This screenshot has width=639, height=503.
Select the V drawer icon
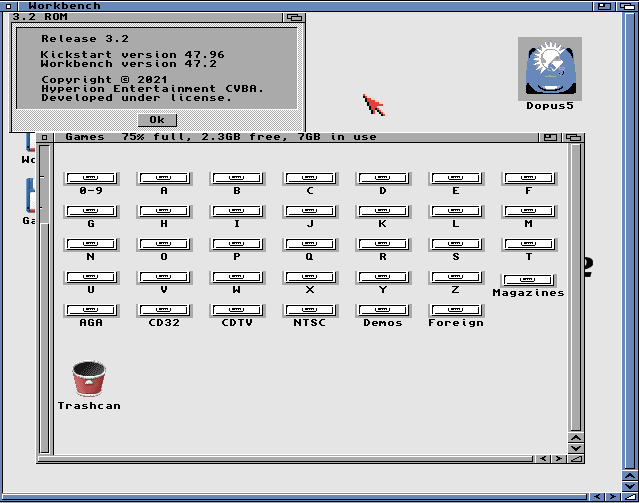click(164, 277)
